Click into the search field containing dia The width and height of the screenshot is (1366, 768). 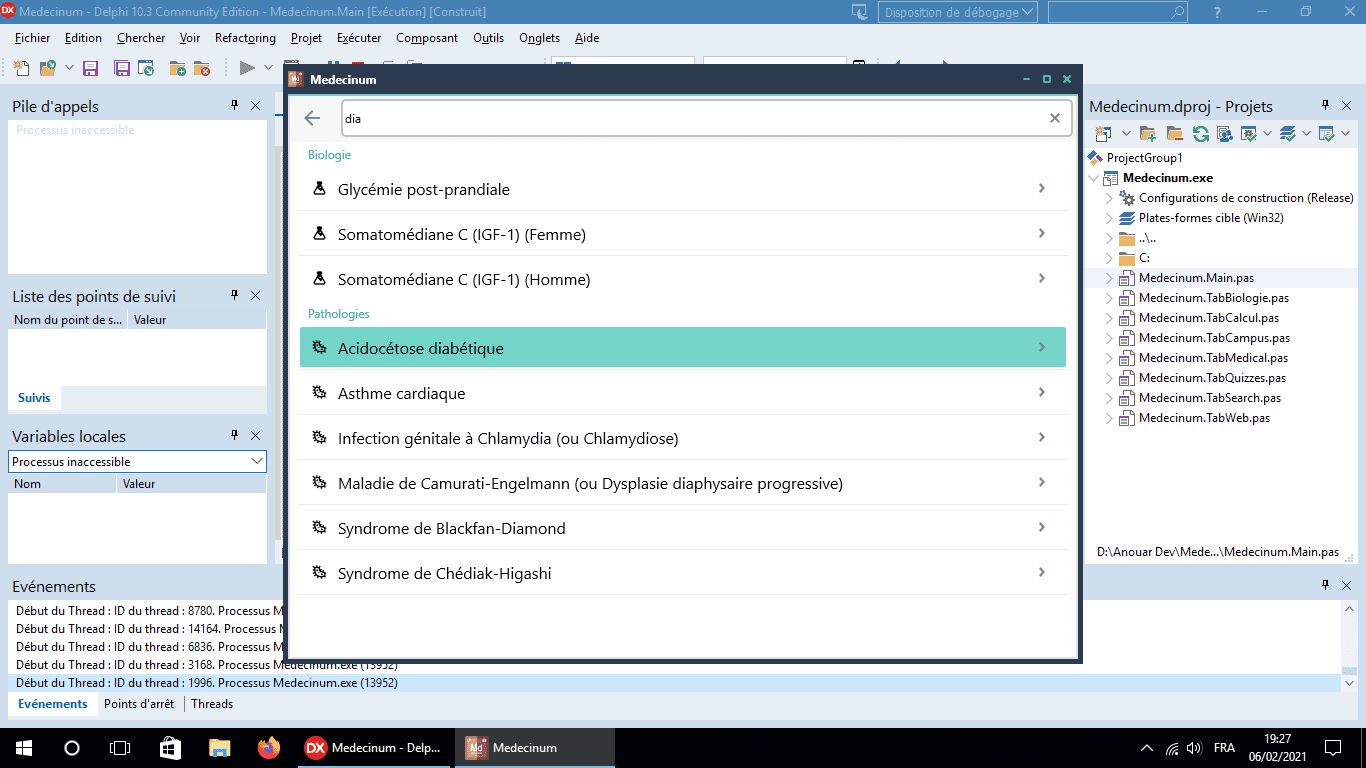coord(694,118)
